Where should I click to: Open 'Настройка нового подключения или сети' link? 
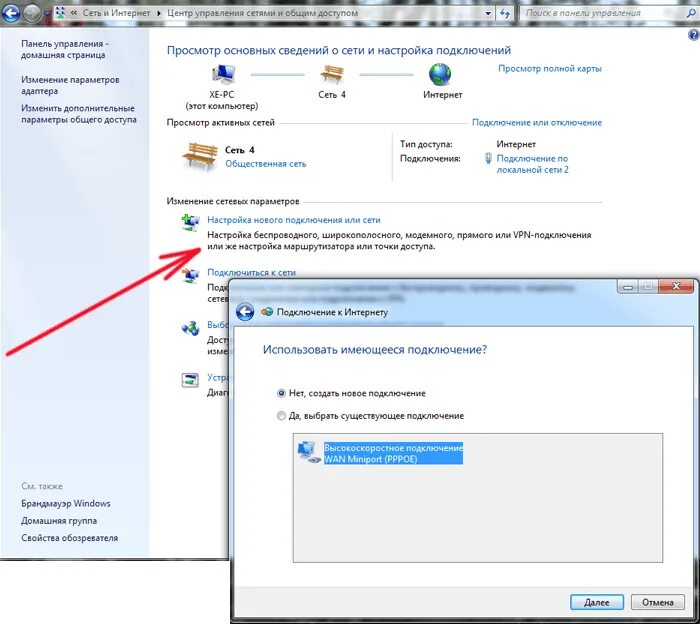294,220
